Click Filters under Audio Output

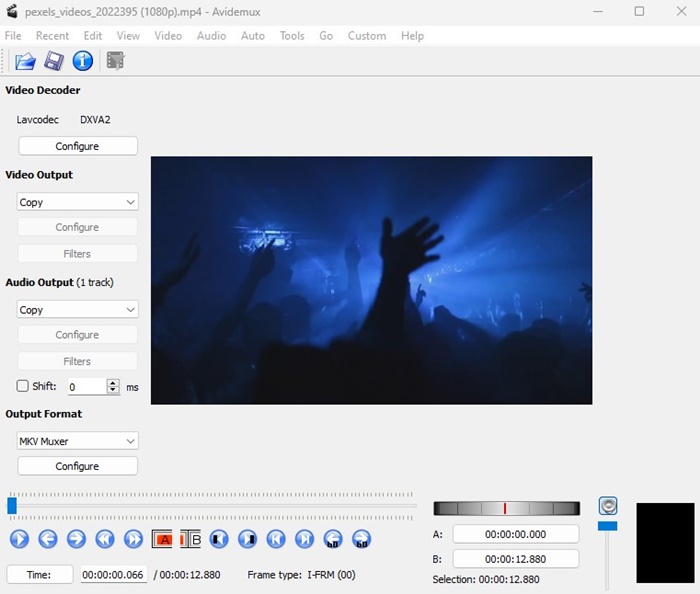pos(78,361)
